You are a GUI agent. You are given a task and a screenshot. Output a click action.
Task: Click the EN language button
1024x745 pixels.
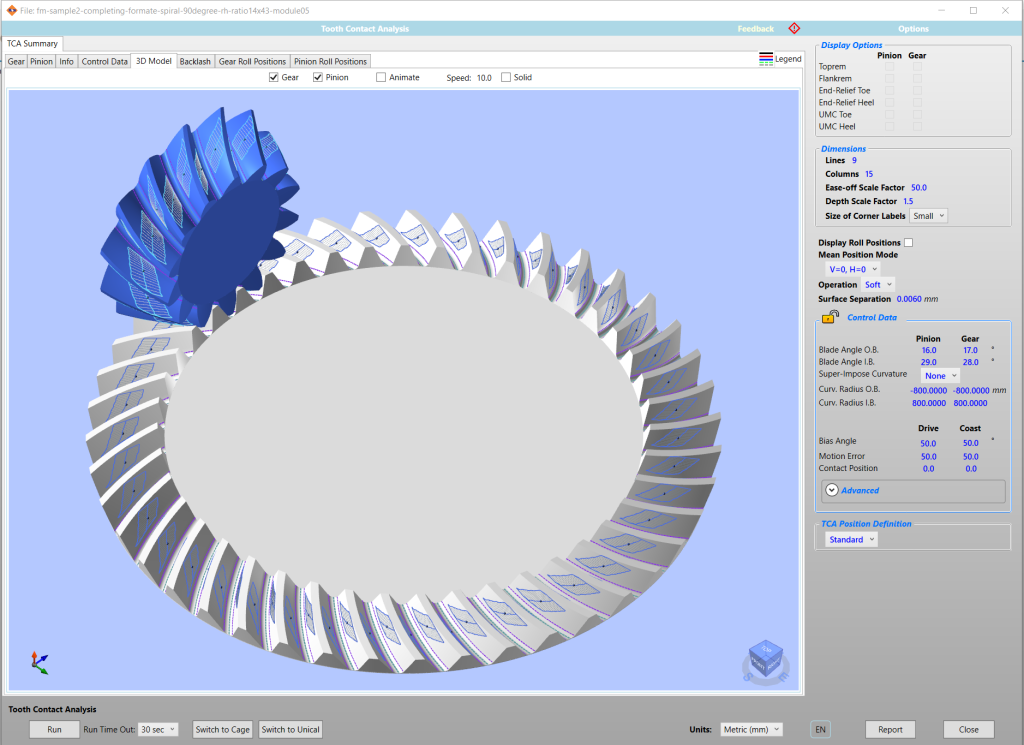(820, 729)
